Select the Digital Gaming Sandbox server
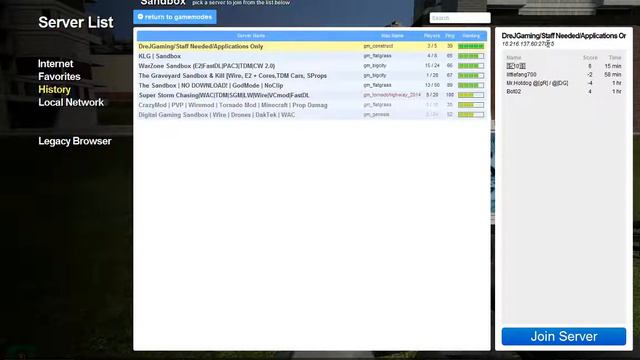 click(x=311, y=115)
